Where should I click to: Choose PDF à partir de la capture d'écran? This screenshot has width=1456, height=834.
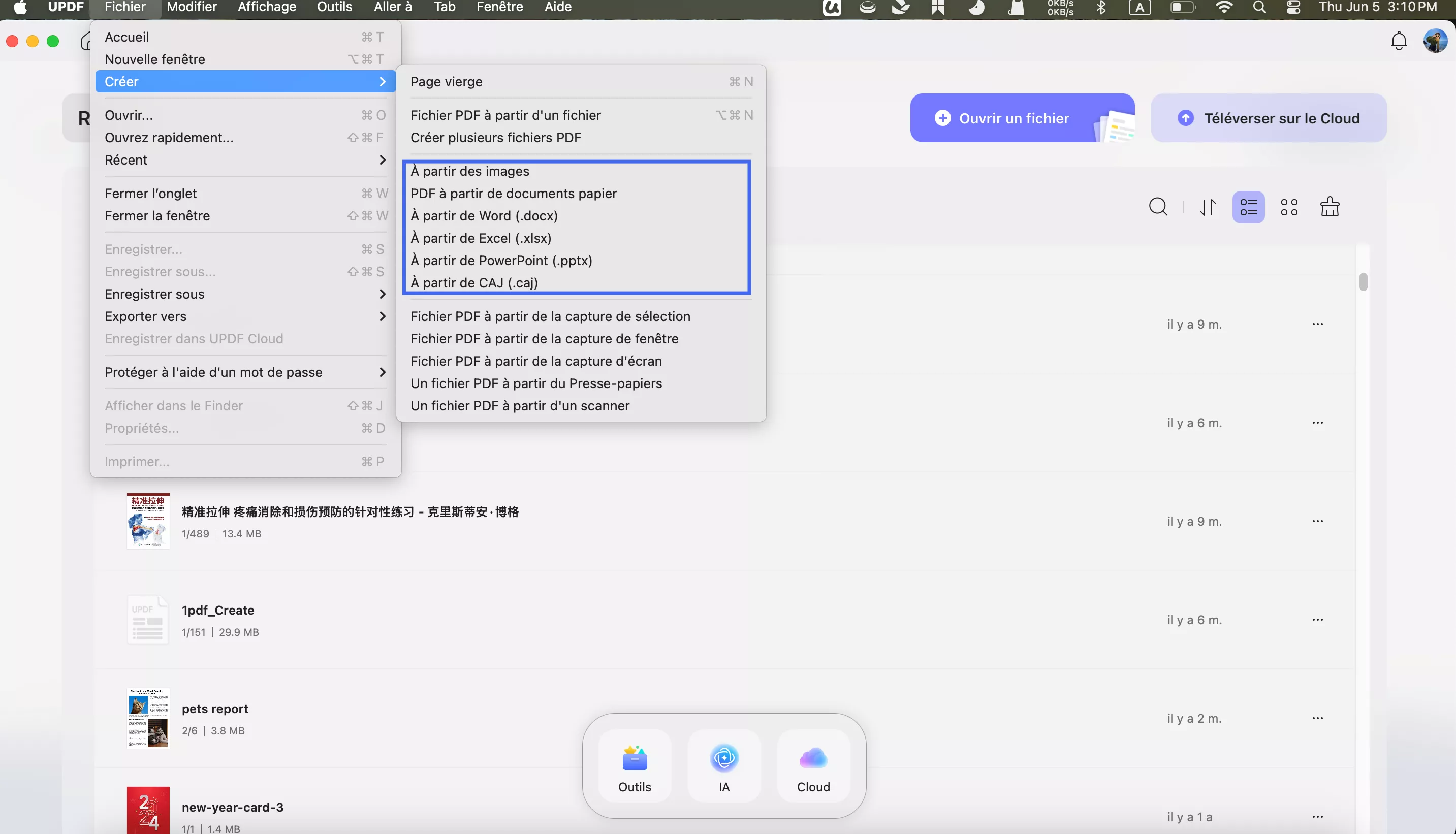pyautogui.click(x=581, y=361)
